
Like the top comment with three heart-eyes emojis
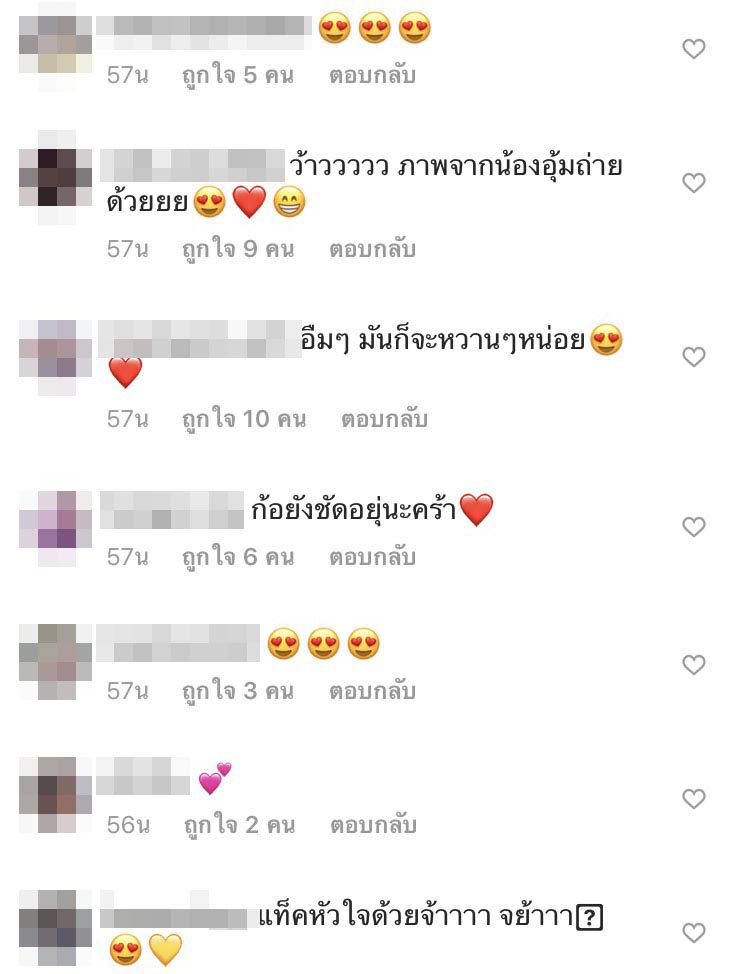(x=693, y=48)
